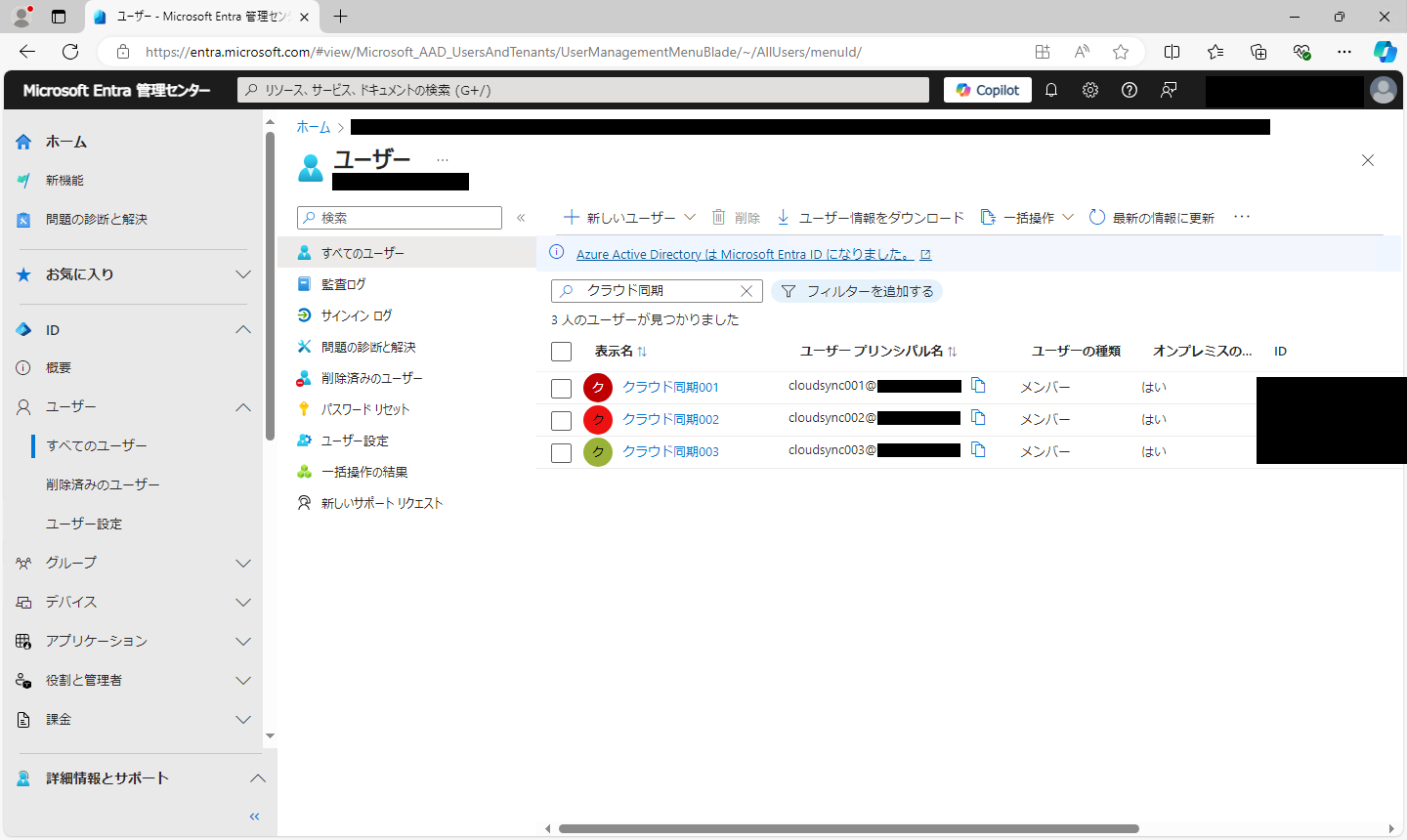Click the クラウド同期 user search box
Screen dimensions: 1407x840
(x=657, y=291)
